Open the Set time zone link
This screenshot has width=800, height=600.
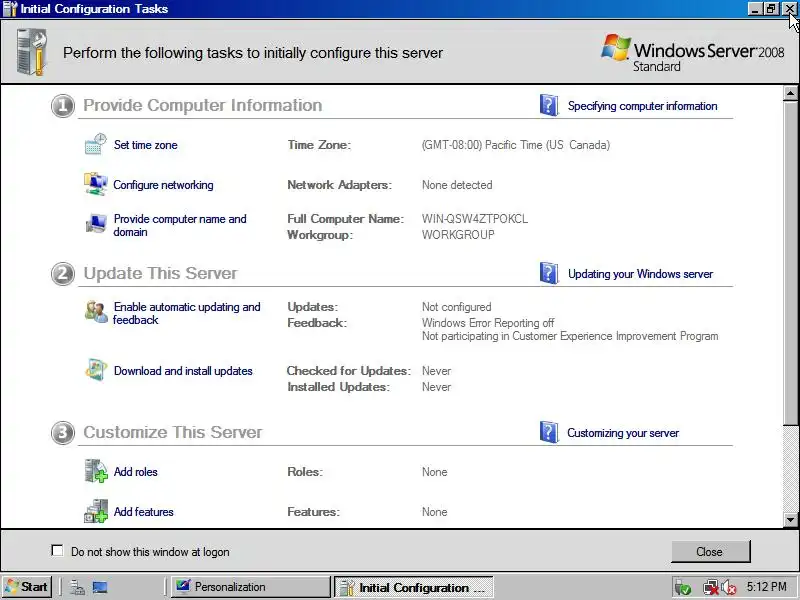145,145
